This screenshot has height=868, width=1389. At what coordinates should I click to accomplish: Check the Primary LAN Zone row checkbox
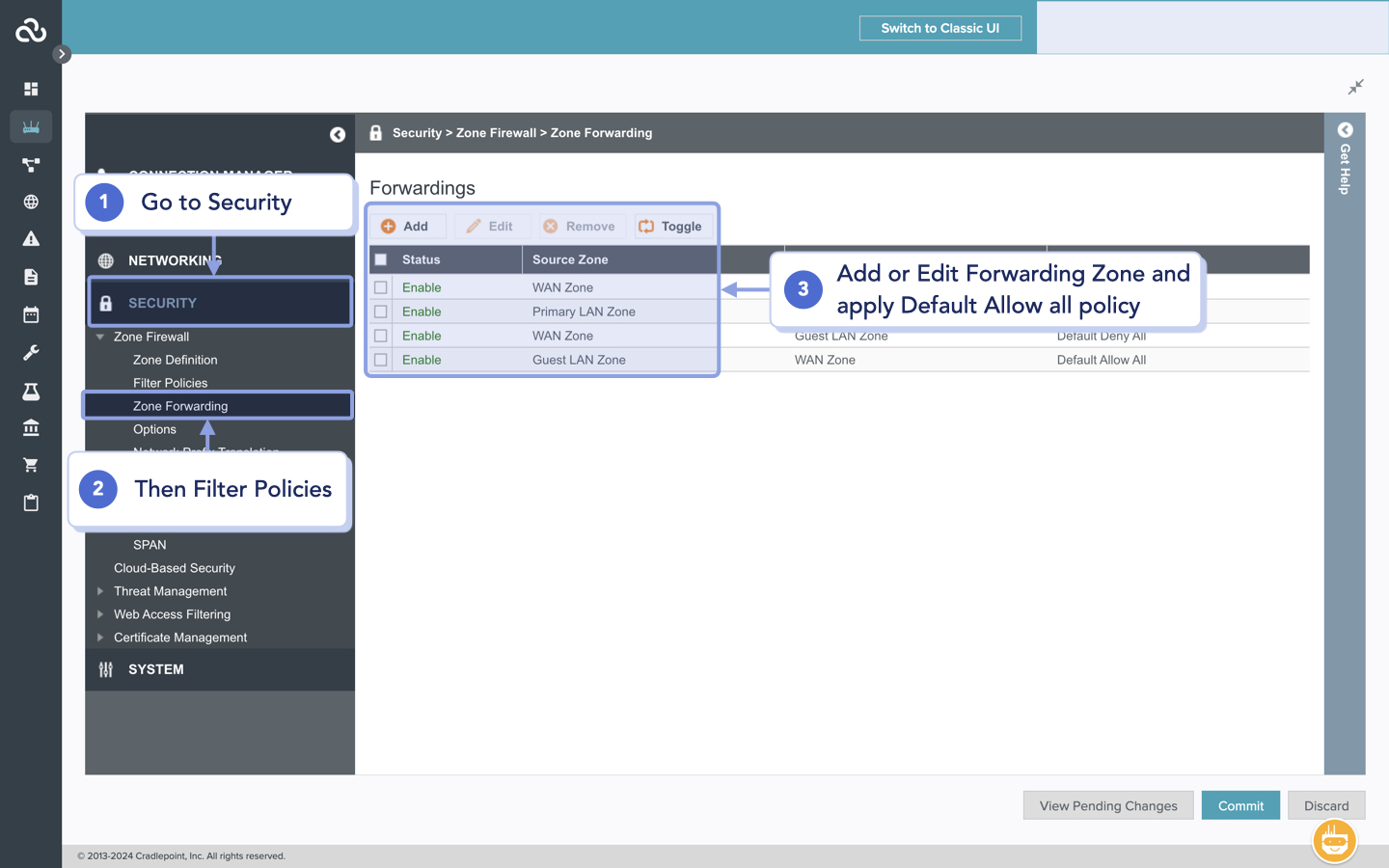(380, 311)
